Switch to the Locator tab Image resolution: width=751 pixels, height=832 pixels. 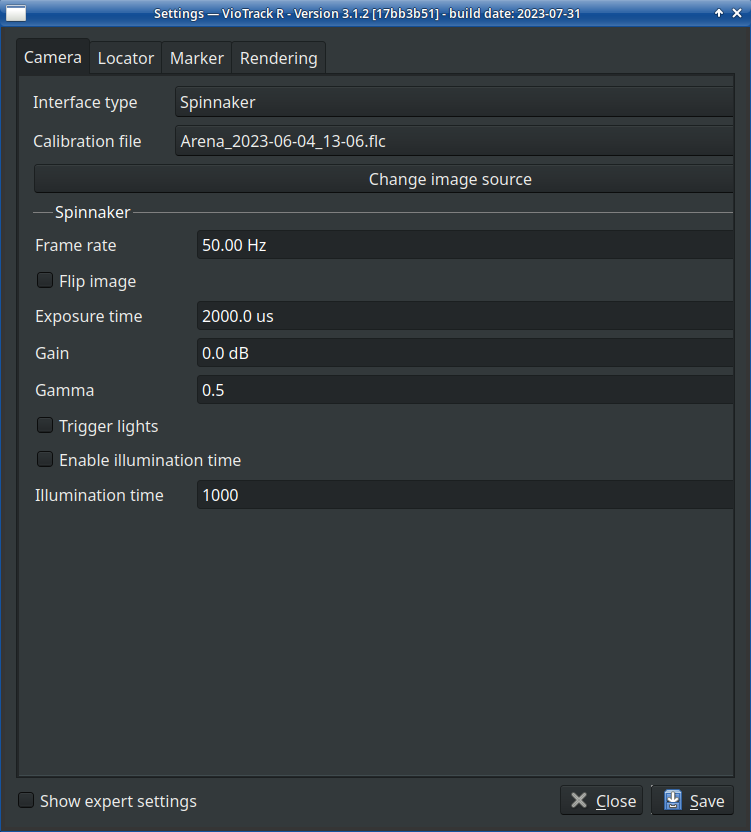(125, 58)
